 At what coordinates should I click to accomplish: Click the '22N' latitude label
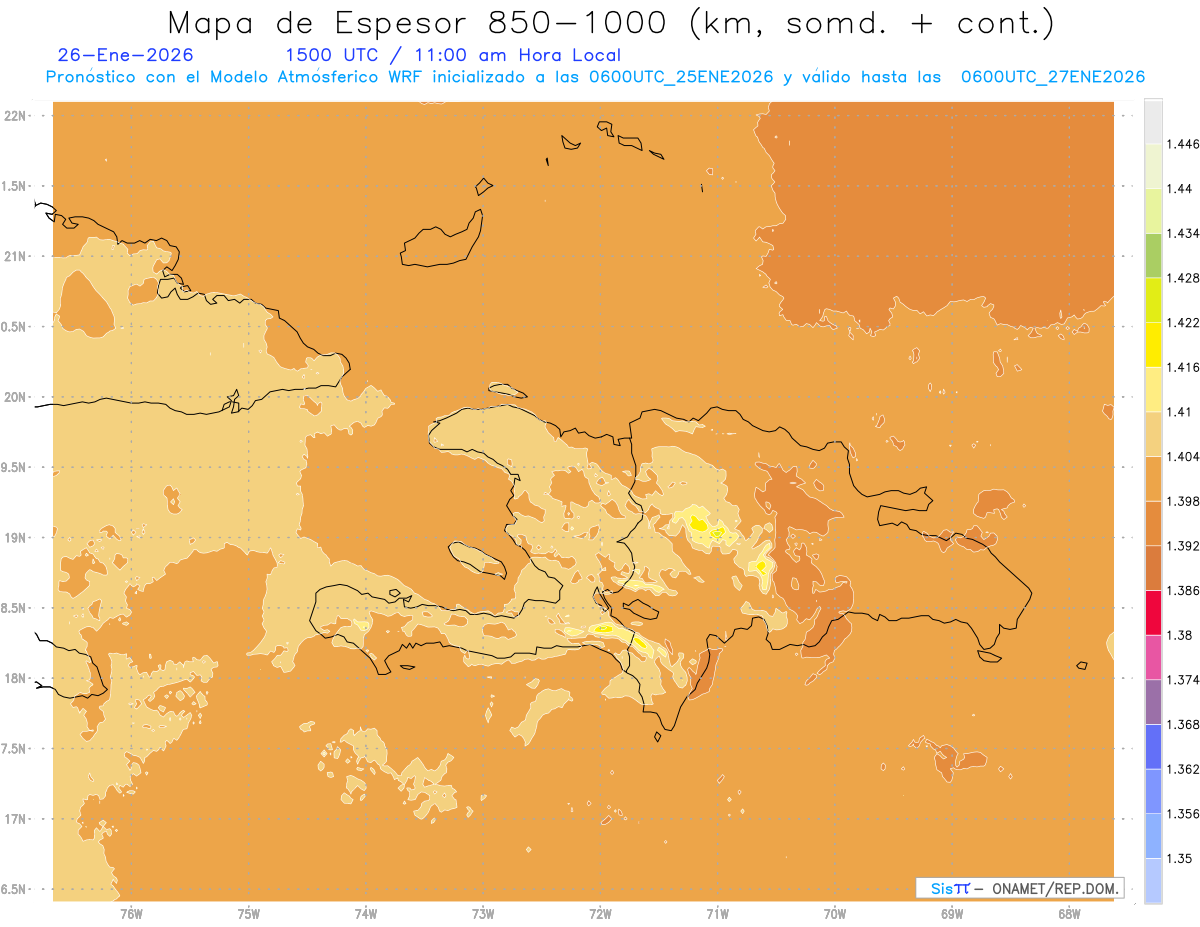click(x=16, y=115)
